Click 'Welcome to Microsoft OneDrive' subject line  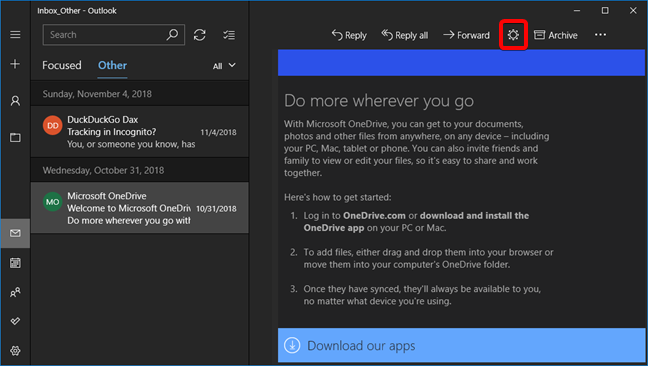click(x=129, y=208)
